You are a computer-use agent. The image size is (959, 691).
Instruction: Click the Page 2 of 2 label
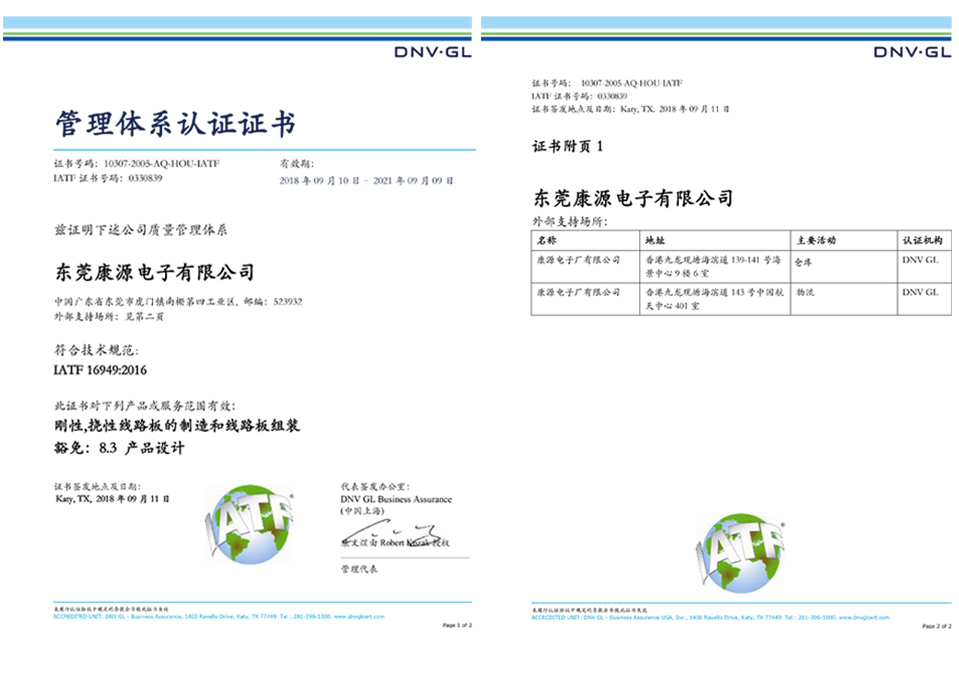pyautogui.click(x=936, y=626)
